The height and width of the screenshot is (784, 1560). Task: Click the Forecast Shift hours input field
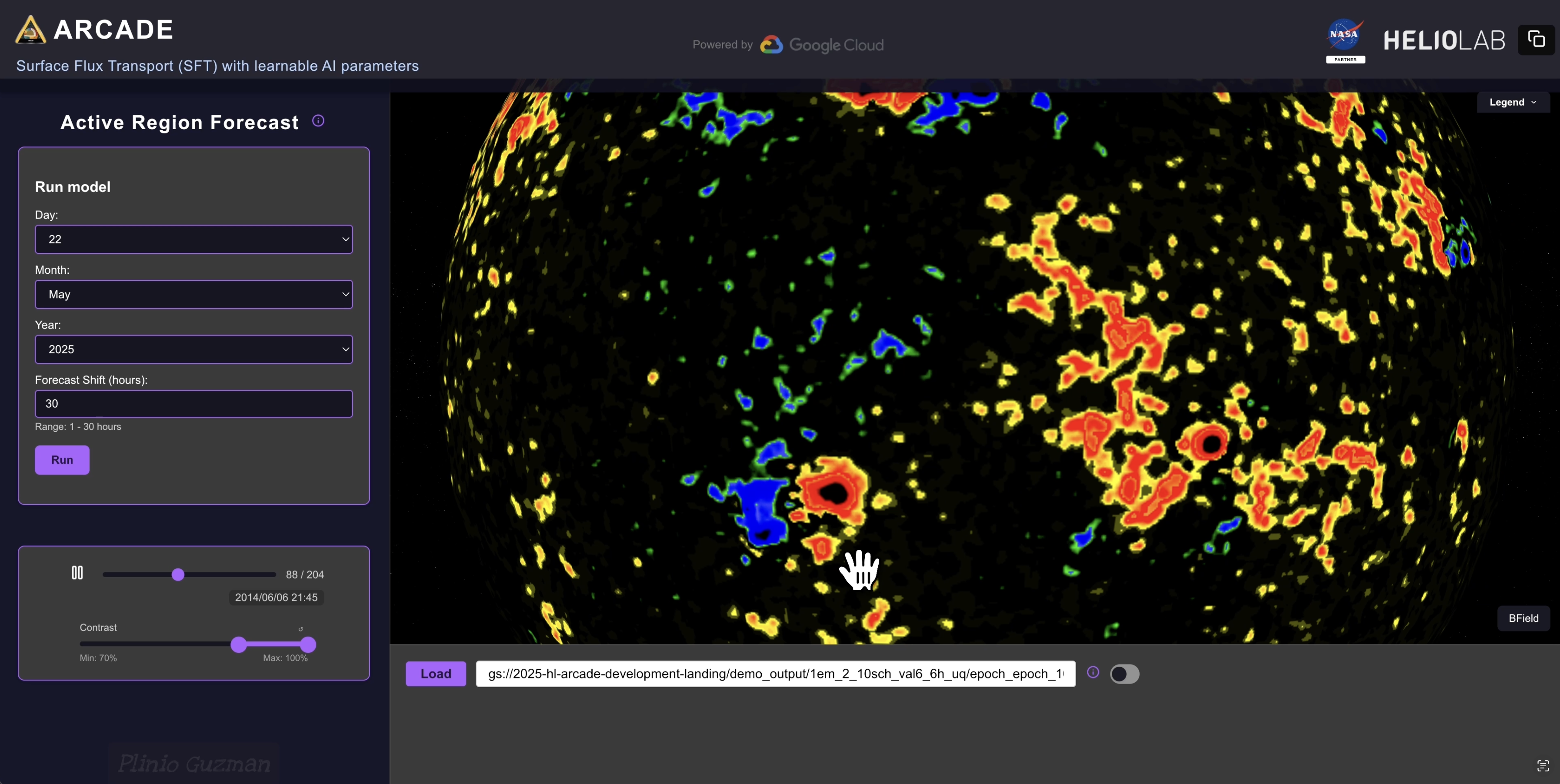point(194,404)
